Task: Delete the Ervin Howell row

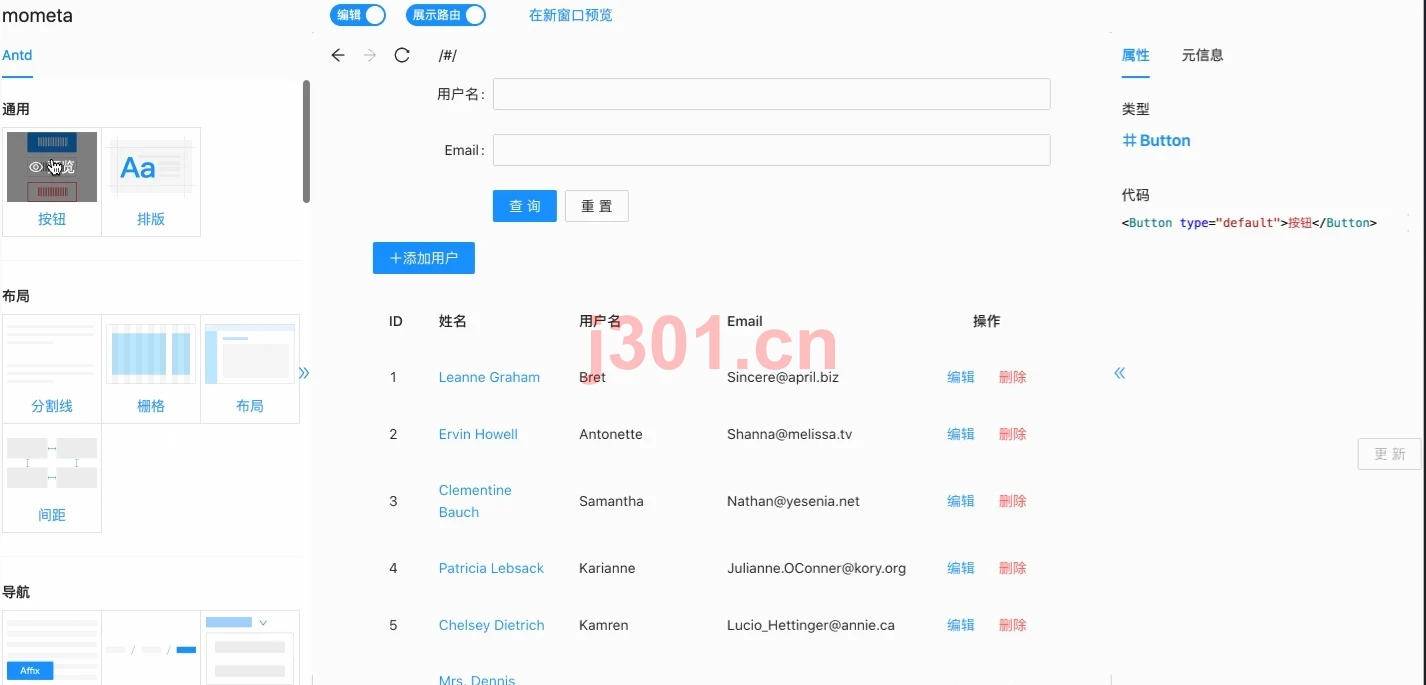Action: click(x=1013, y=434)
